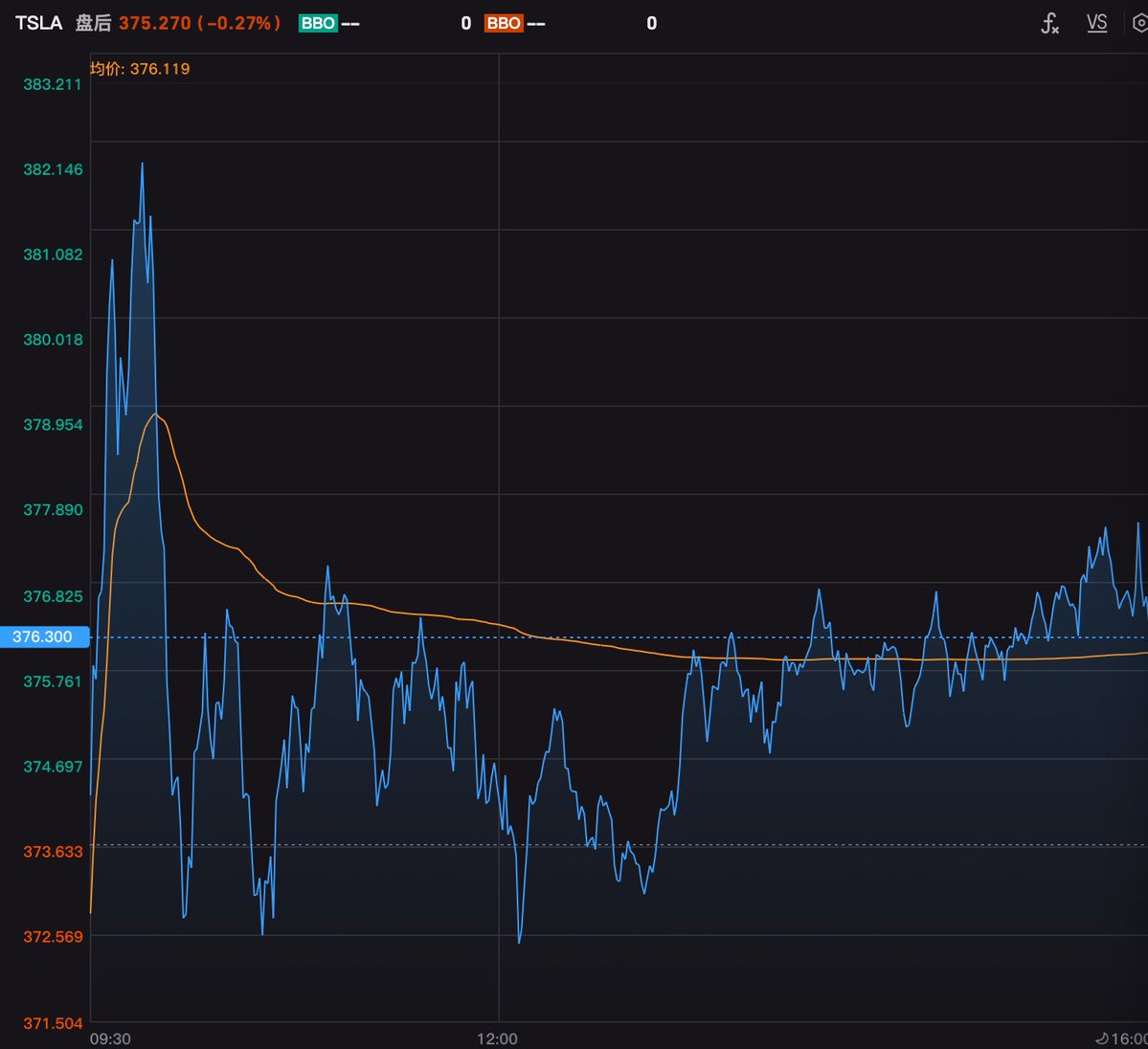1148x1049 pixels.
Task: Click the blue 376.300 price tag
Action: (x=44, y=636)
